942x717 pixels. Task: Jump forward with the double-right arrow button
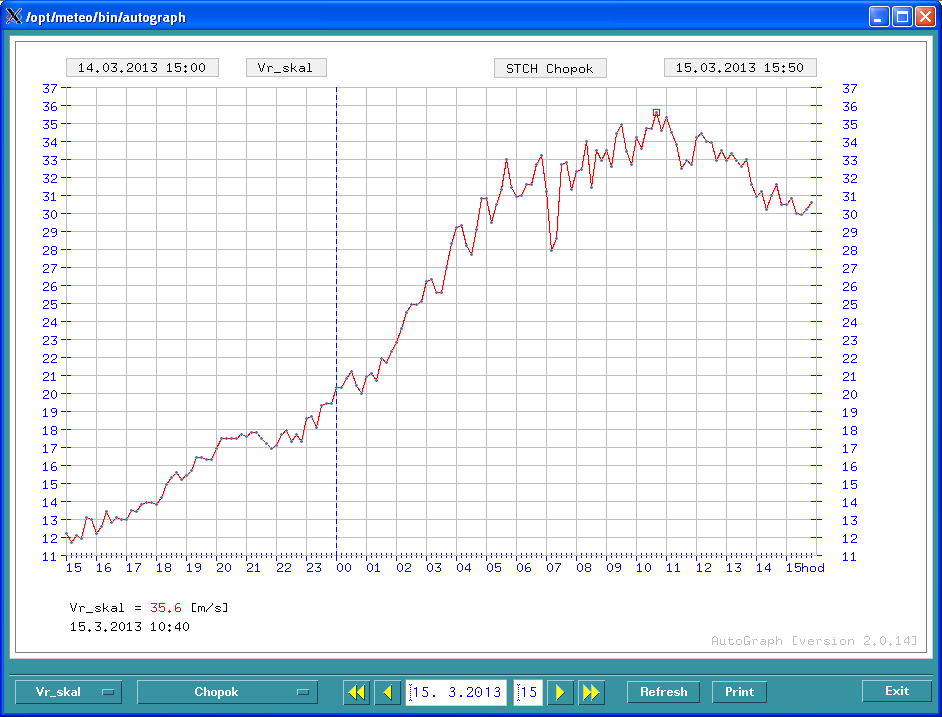pos(591,692)
